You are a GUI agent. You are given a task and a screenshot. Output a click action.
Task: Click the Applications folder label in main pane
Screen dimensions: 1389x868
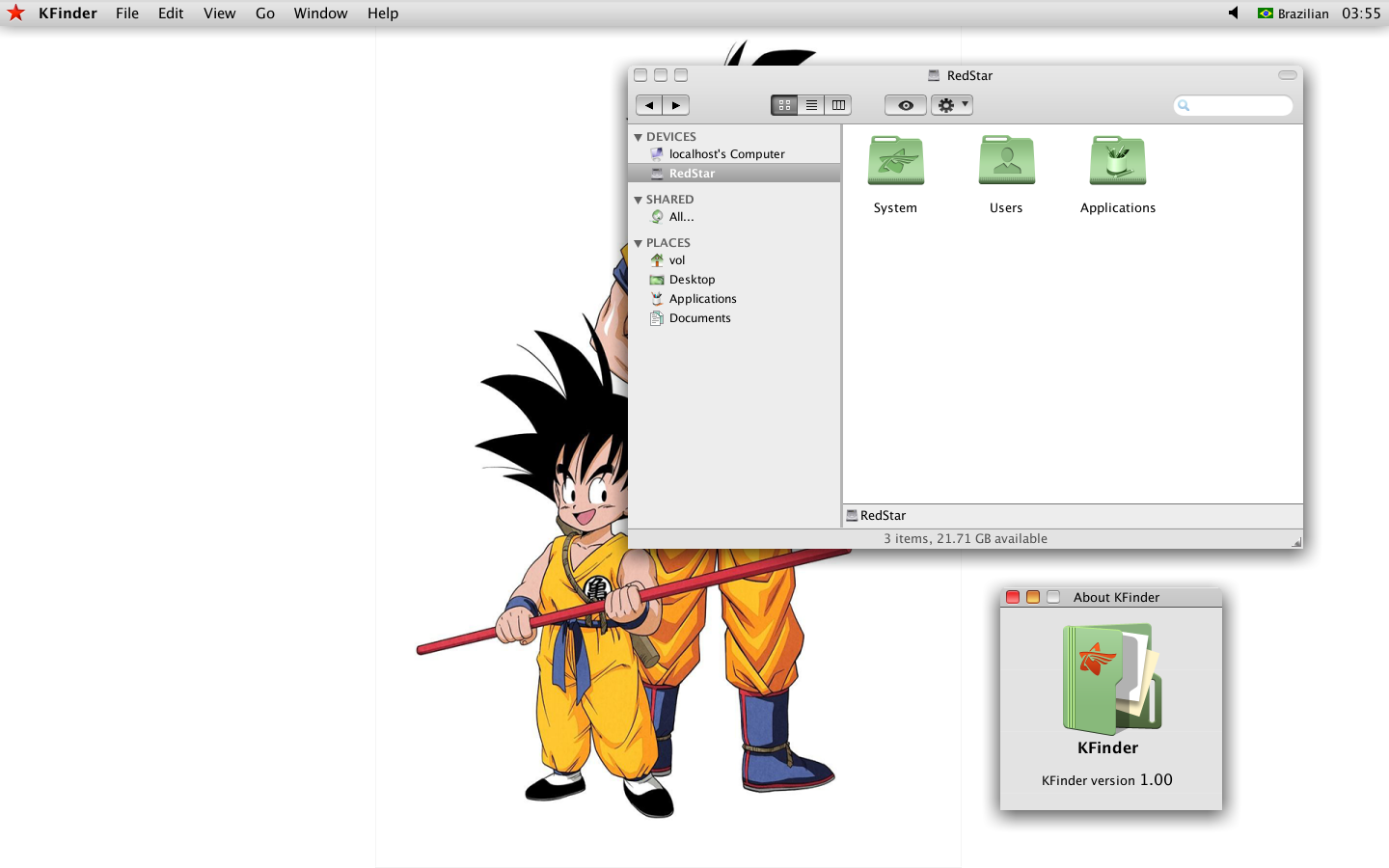click(1118, 208)
